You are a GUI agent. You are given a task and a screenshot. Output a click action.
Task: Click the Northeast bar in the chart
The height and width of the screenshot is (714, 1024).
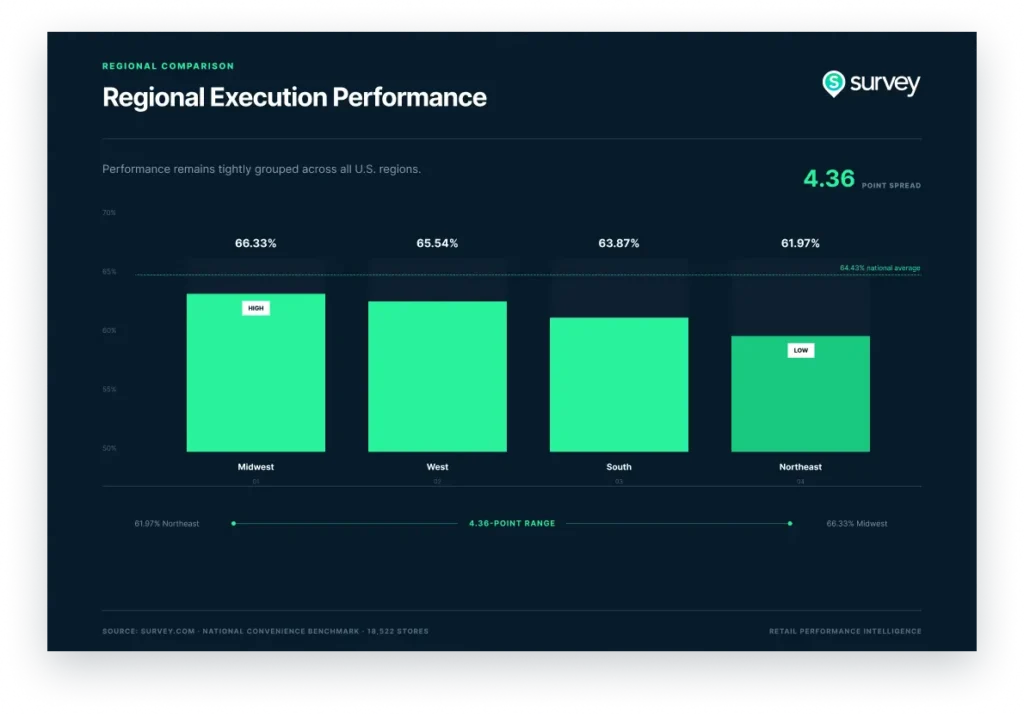801,394
